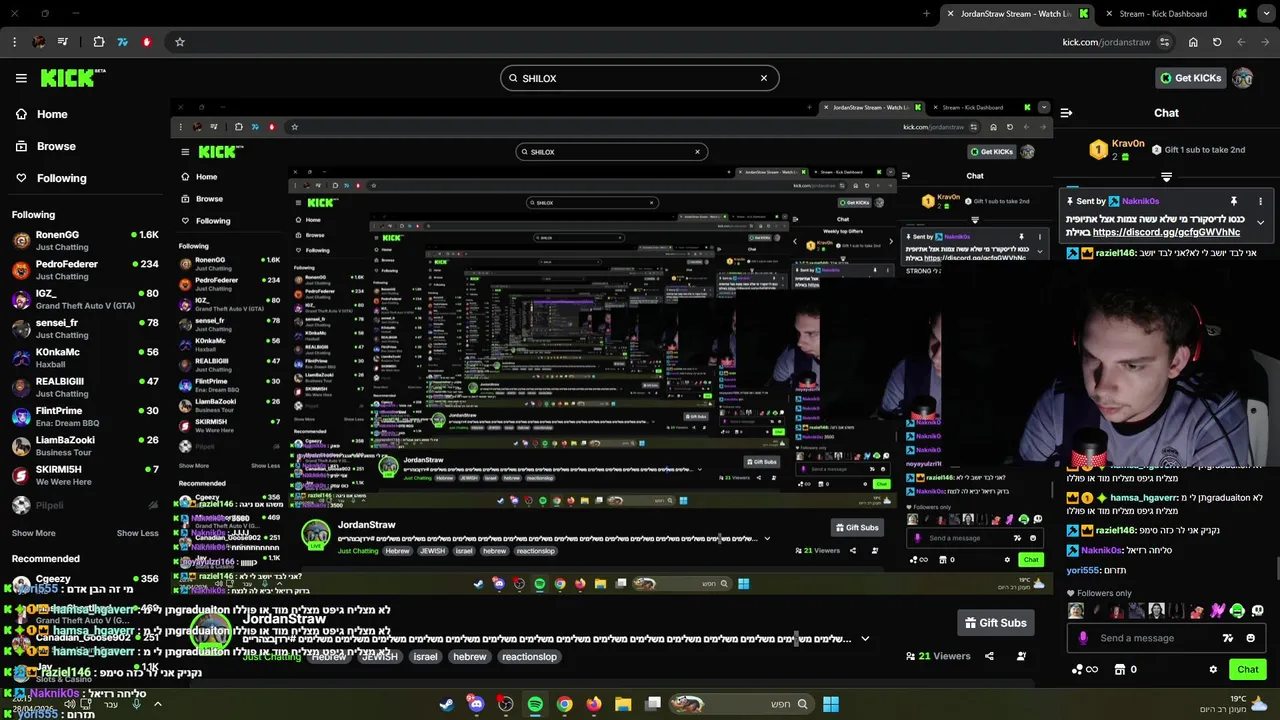Send message with the green Chat button
Image resolution: width=1280 pixels, height=720 pixels.
1248,669
